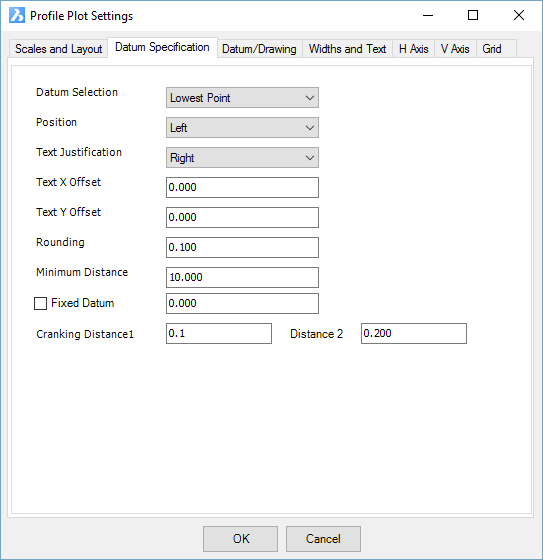Maximize the Profile Plot Settings window
This screenshot has height=560, width=543.
(x=473, y=15)
